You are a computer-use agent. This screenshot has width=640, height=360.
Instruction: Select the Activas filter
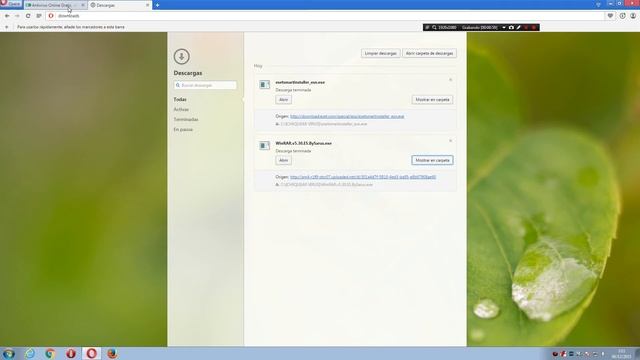181,109
